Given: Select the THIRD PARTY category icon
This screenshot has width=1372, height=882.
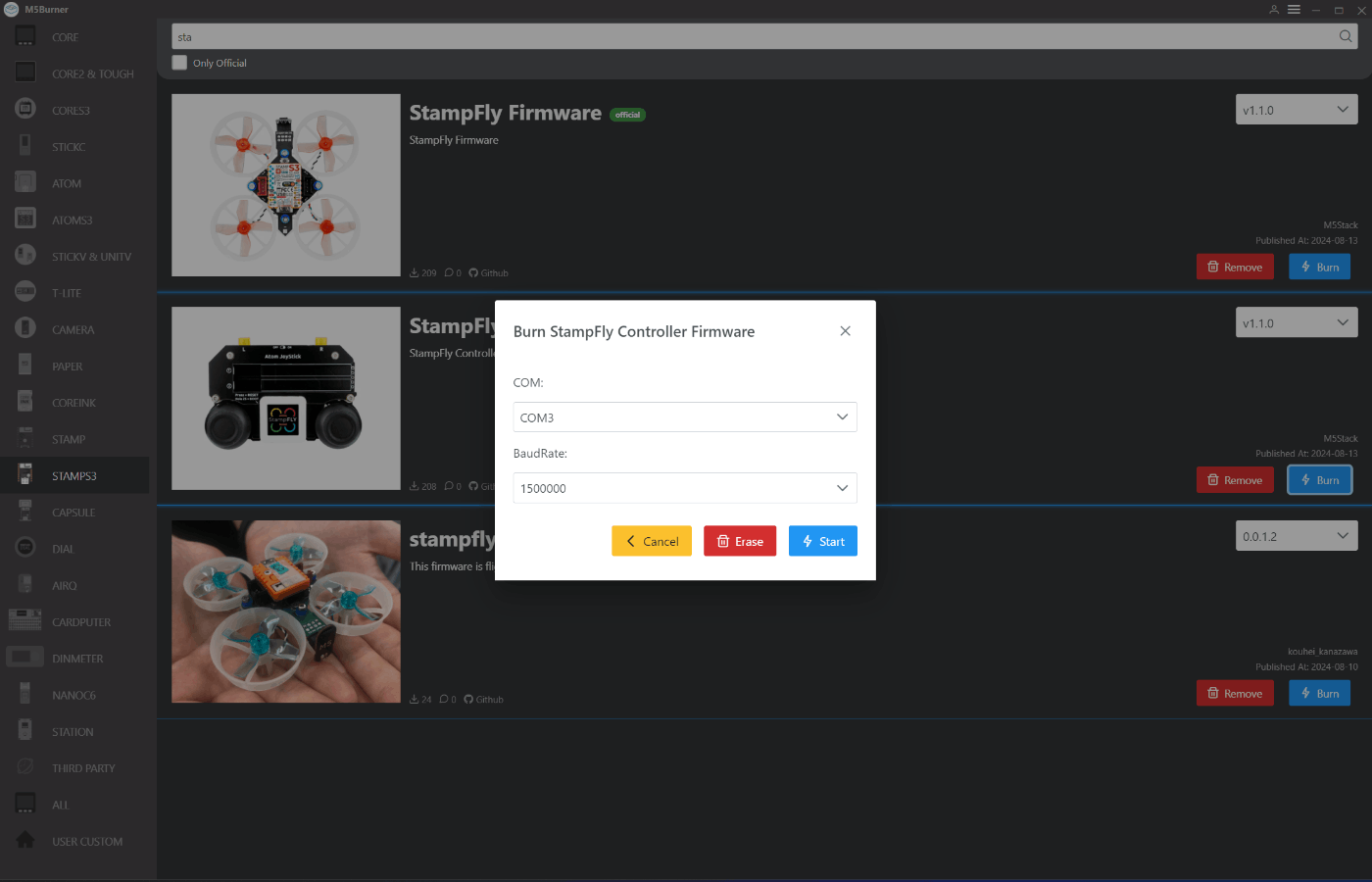Looking at the screenshot, I should tap(25, 766).
